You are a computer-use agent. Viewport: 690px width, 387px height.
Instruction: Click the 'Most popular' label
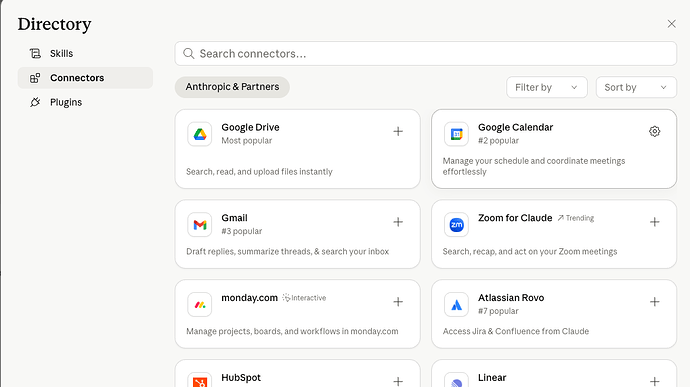pos(246,140)
